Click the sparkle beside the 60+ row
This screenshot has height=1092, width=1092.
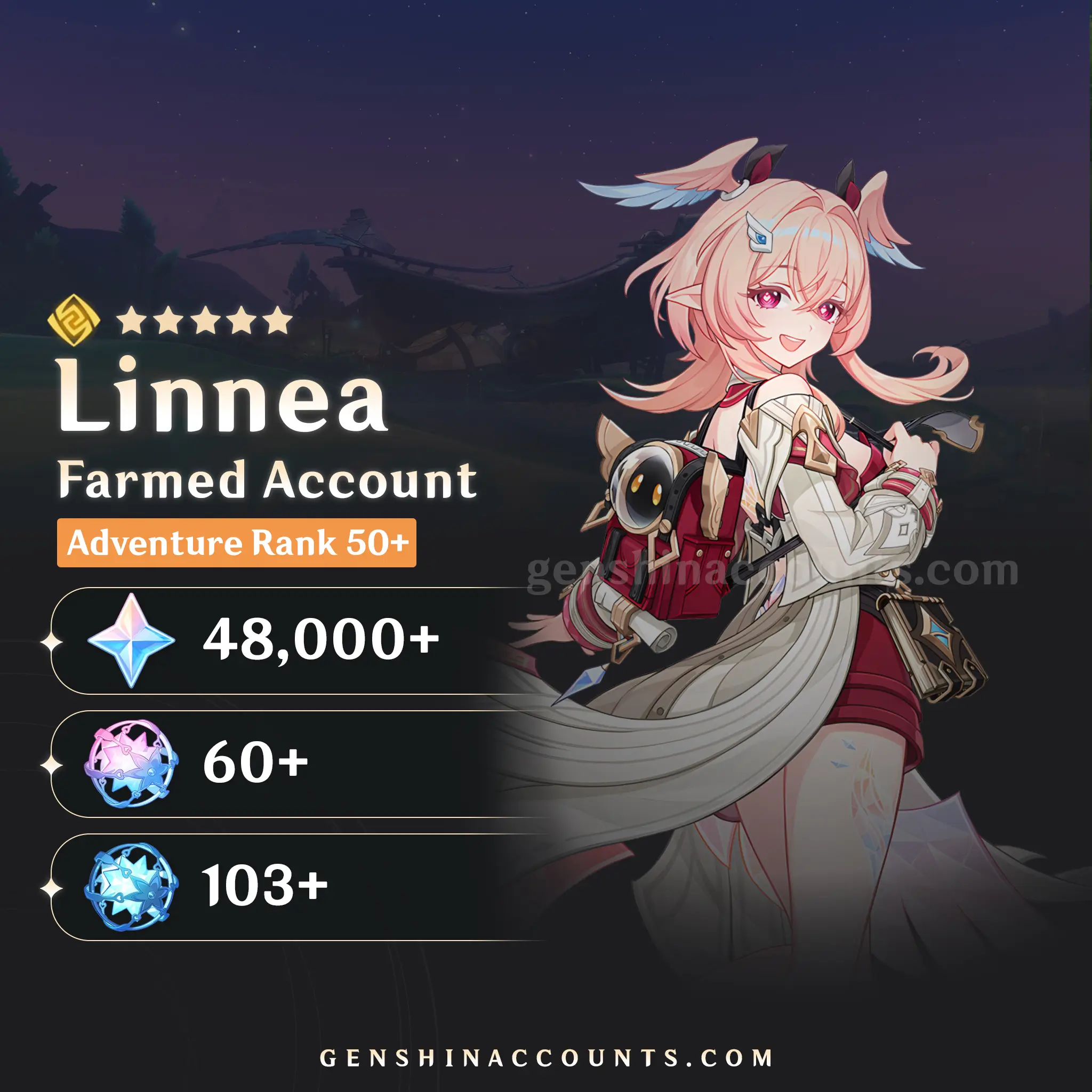point(51,766)
